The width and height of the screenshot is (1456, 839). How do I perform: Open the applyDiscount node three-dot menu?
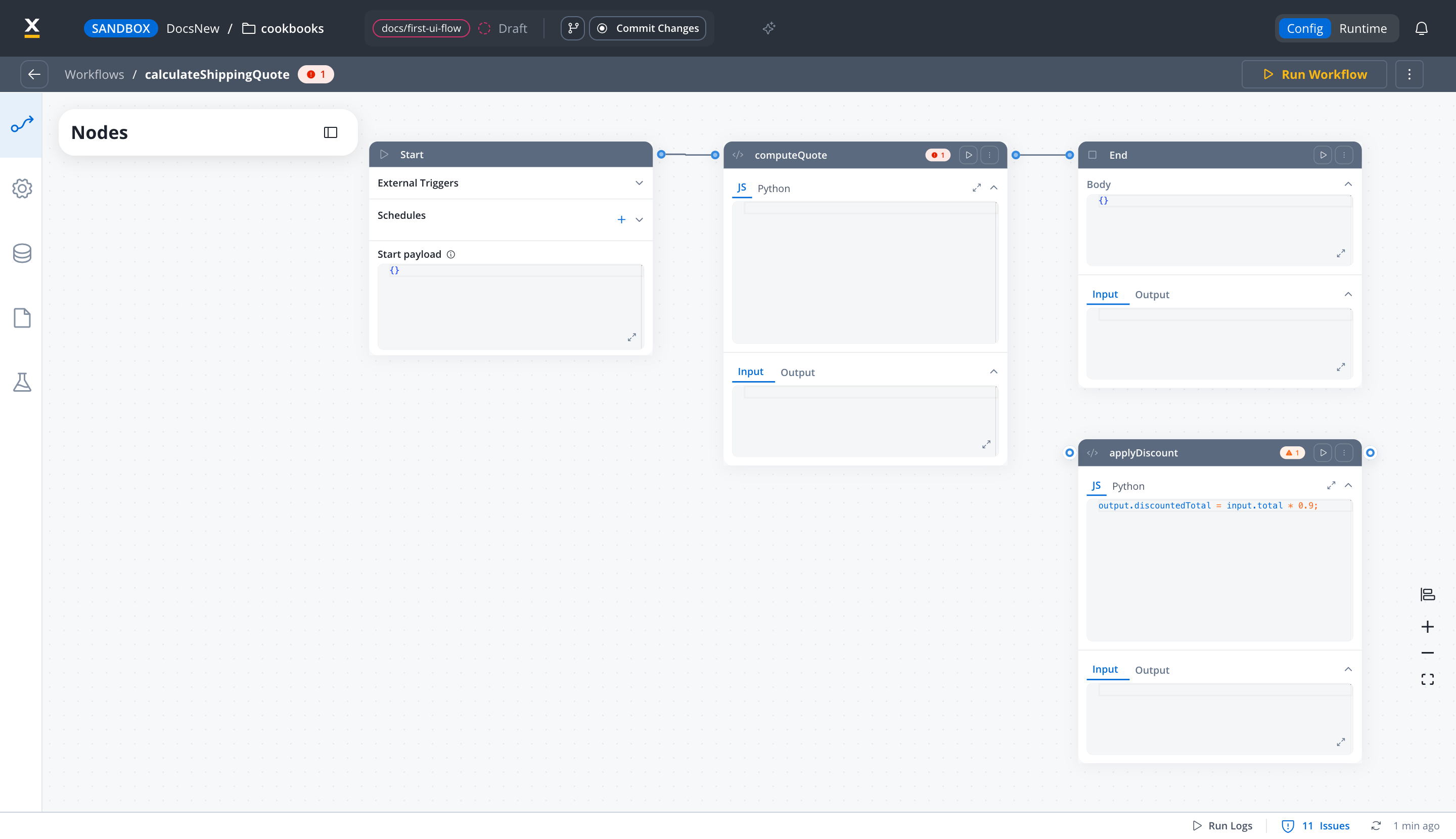click(x=1344, y=453)
